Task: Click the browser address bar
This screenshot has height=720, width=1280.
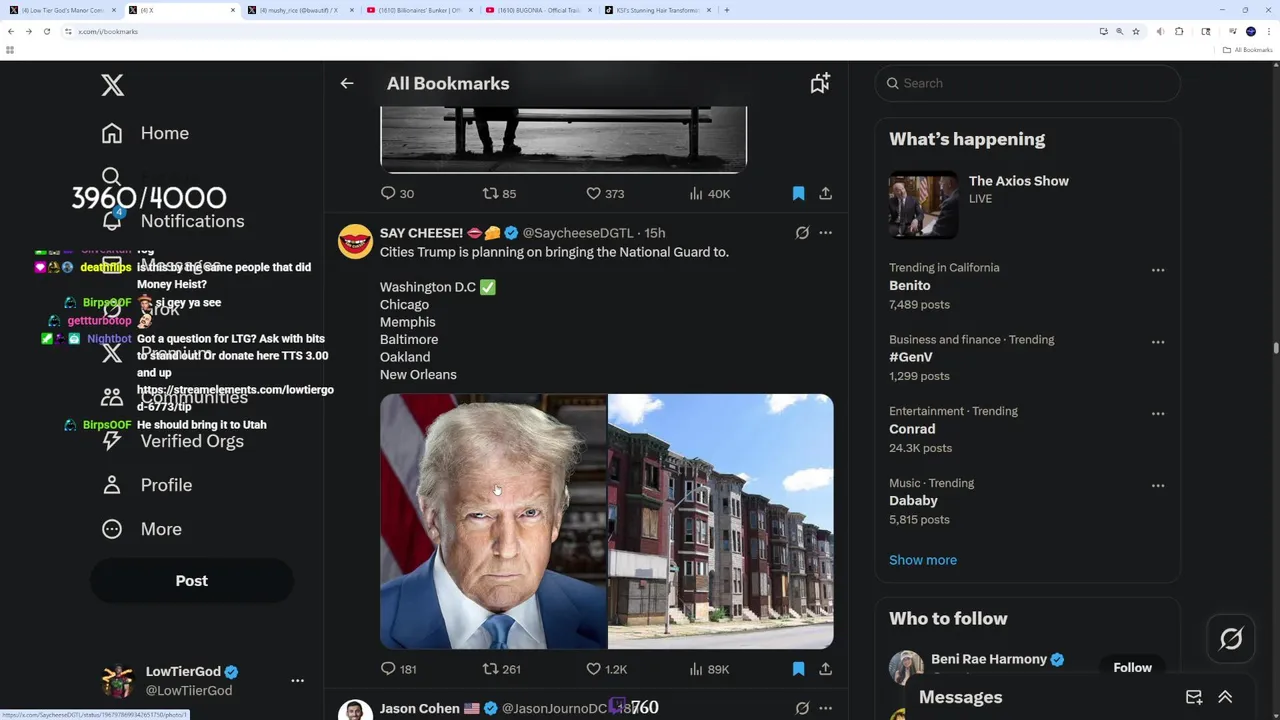Action: click(x=580, y=31)
